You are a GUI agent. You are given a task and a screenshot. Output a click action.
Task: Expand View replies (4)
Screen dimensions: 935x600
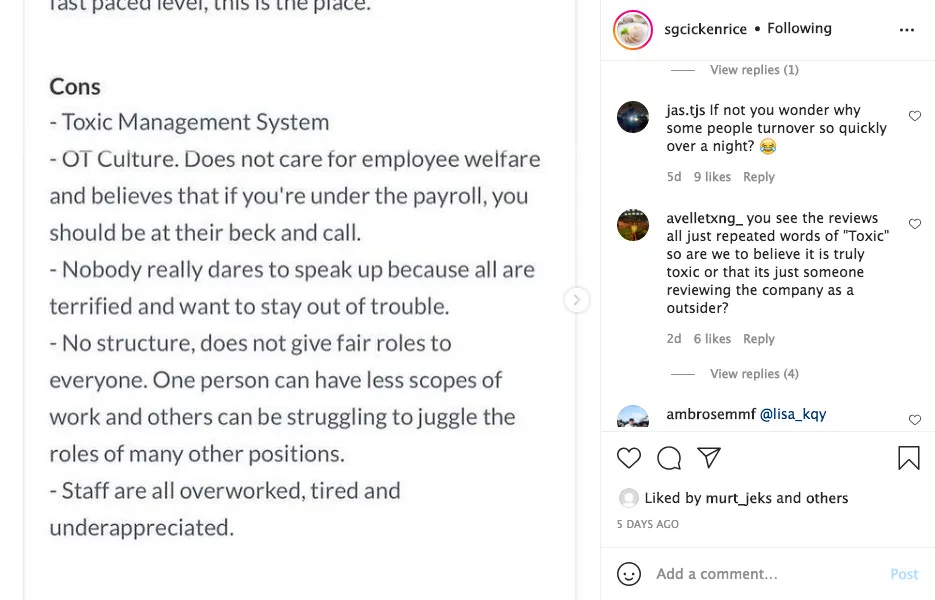click(x=754, y=374)
